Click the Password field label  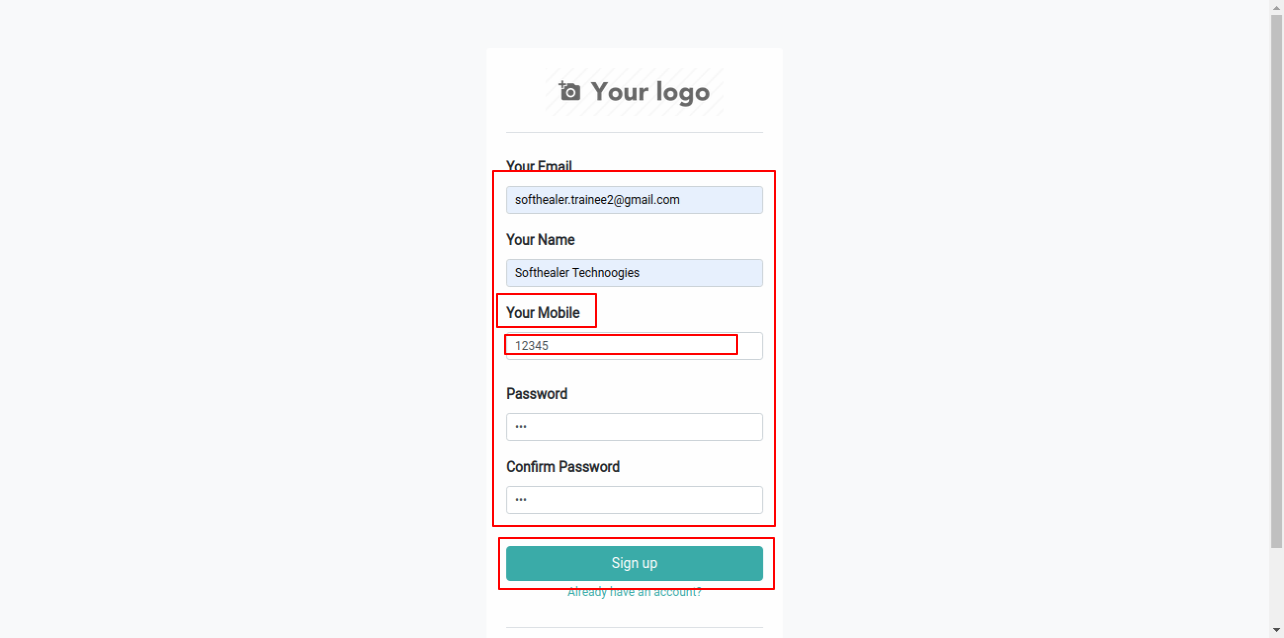(x=537, y=394)
